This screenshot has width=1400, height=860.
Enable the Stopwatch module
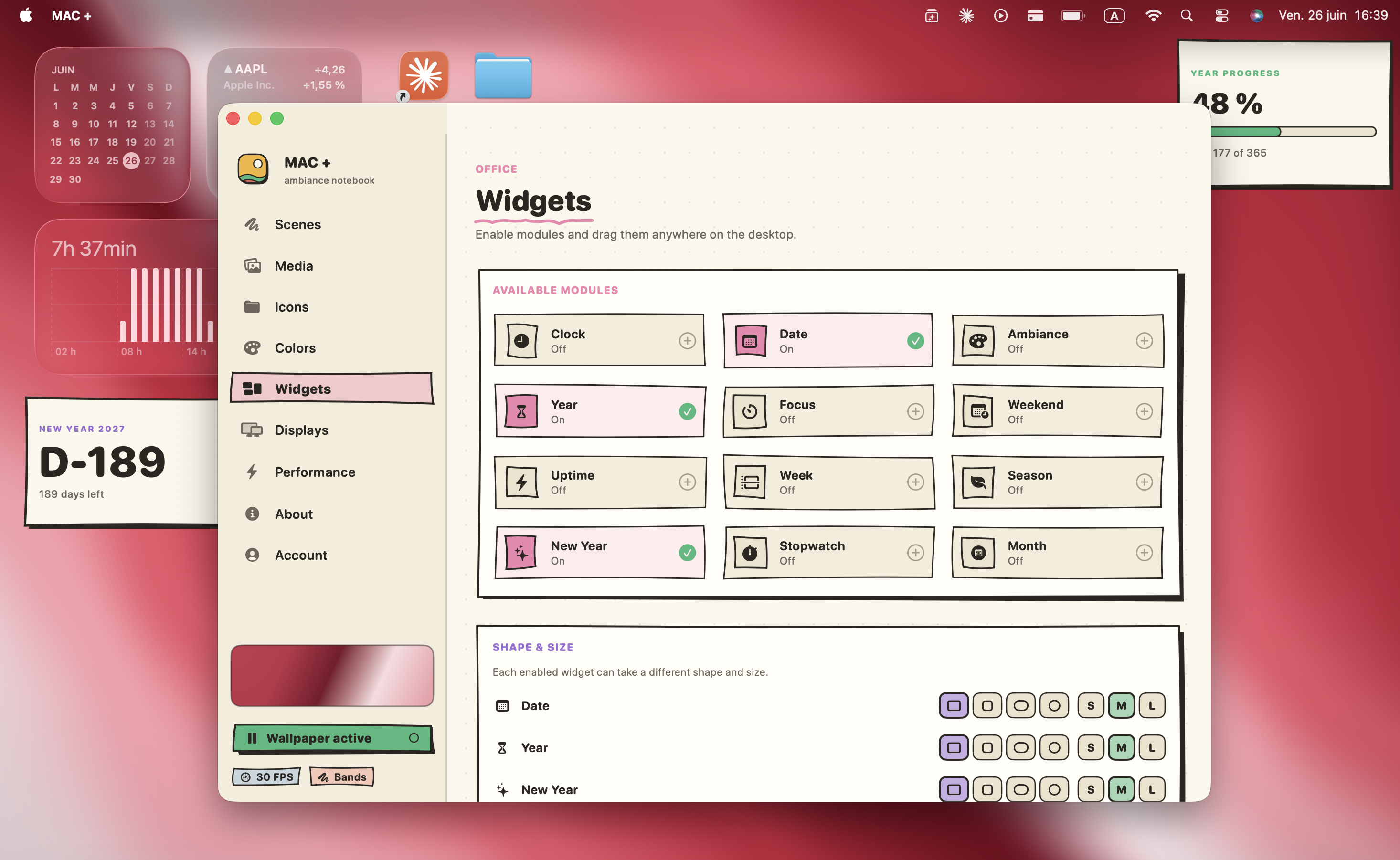coord(915,552)
